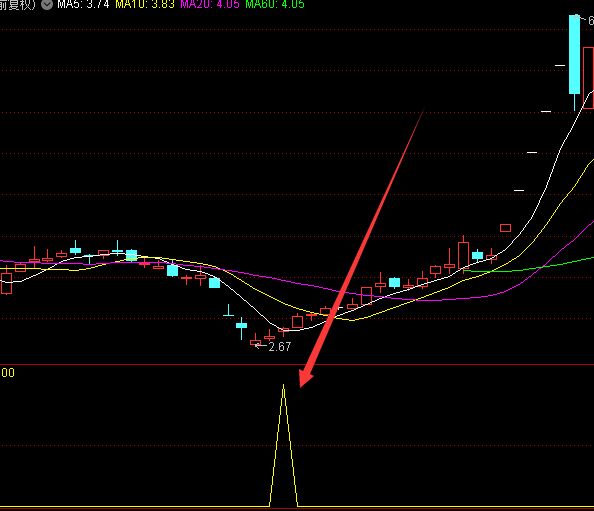Click the 前复权 adjustment label
The width and height of the screenshot is (594, 511).
(18, 5)
